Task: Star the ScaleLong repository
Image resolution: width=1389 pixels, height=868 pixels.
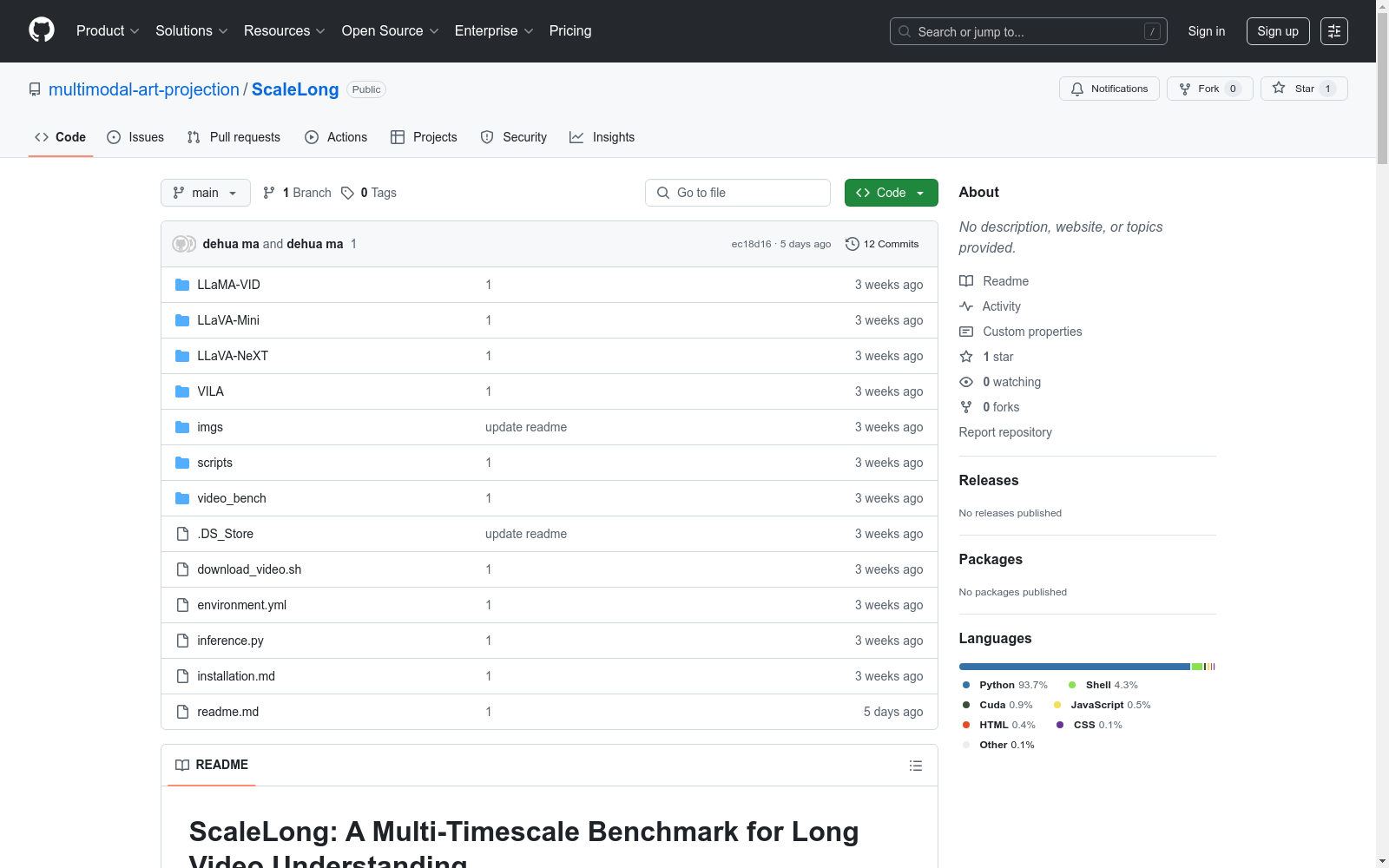Action: (1304, 89)
